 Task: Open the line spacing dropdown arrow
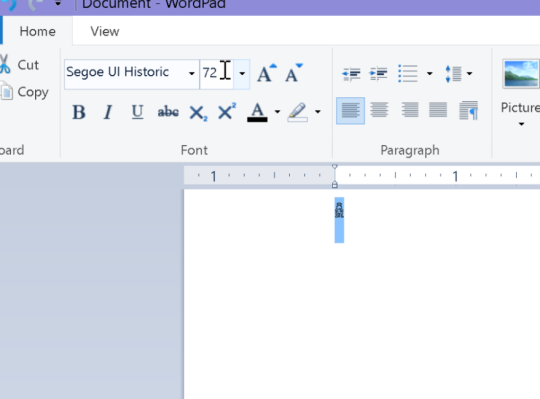pos(469,73)
